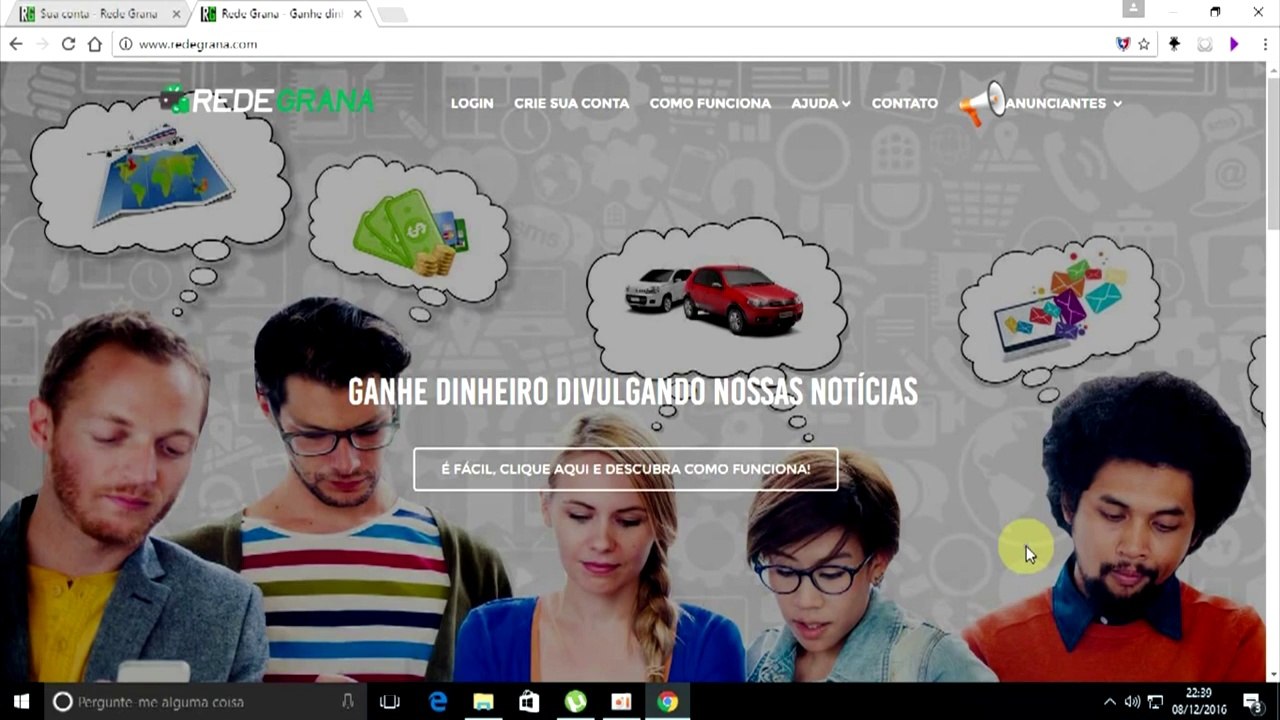Click the GANHE DINHEIRO DIVULGANDO headline
Viewport: 1280px width, 720px height.
[x=632, y=392]
